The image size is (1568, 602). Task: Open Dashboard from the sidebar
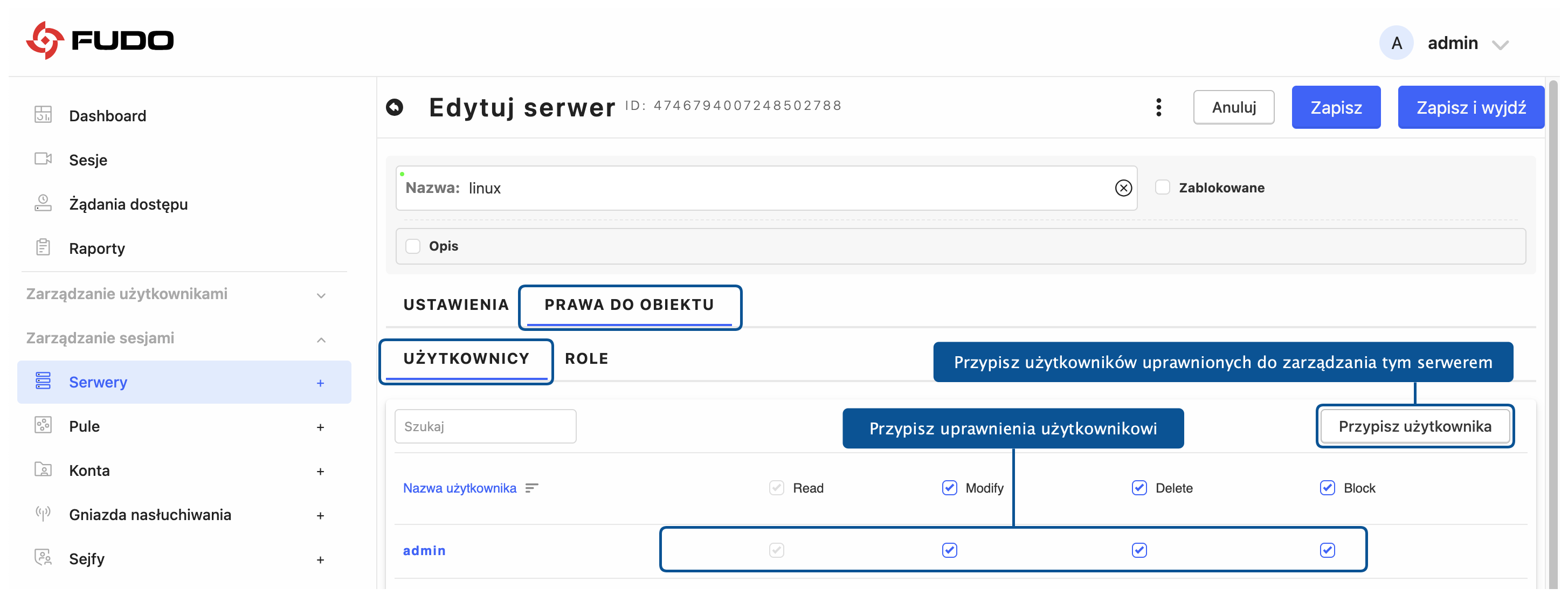[107, 116]
